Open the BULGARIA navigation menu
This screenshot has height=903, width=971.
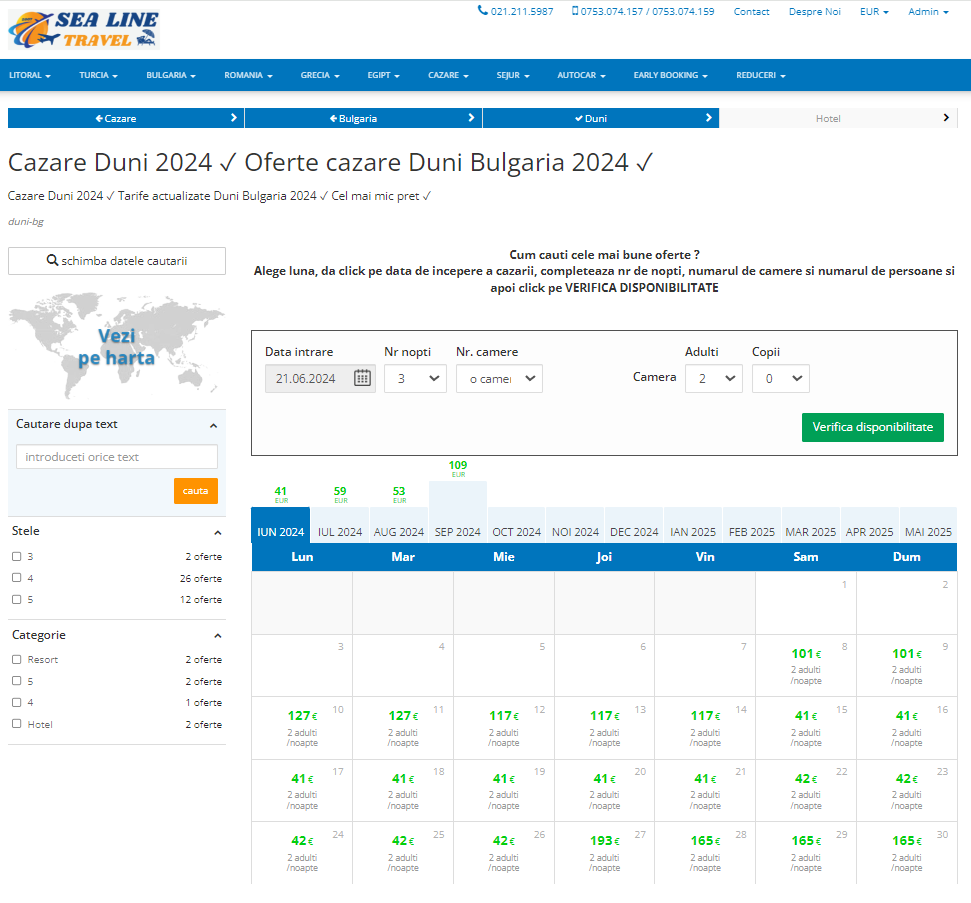[x=171, y=75]
